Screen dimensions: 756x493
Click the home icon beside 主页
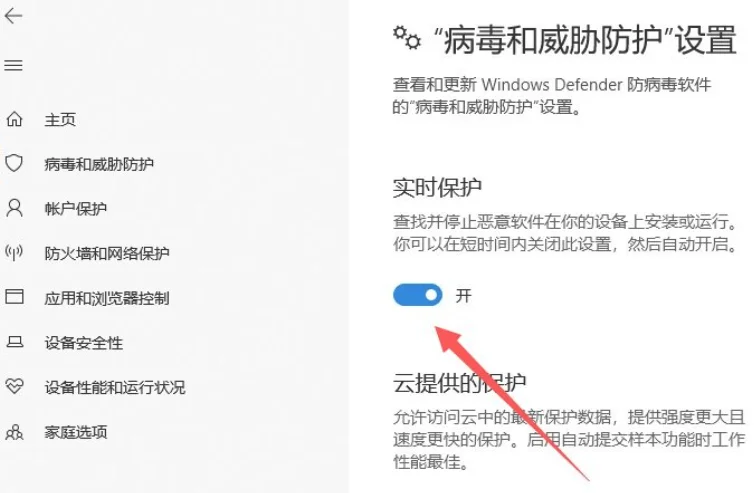click(x=14, y=119)
